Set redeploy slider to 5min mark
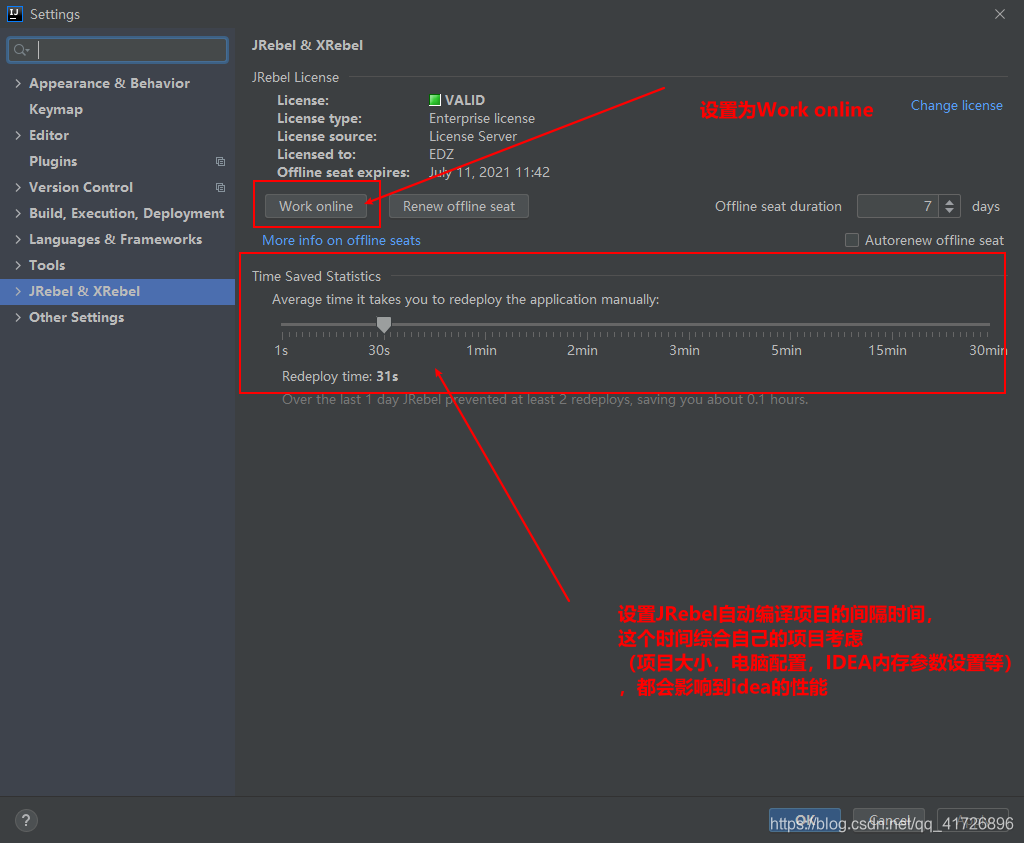 pos(791,325)
